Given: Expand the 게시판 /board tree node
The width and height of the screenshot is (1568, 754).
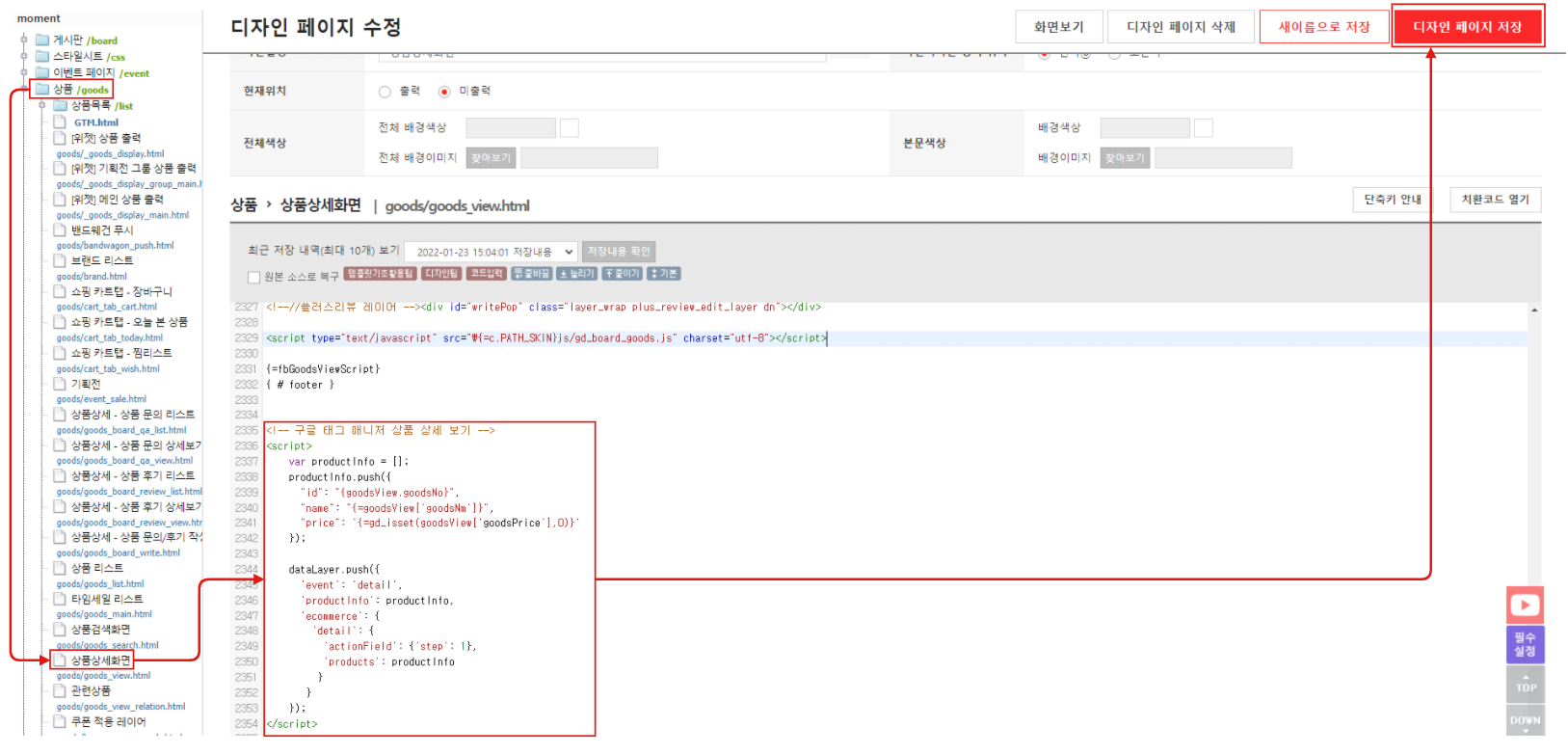Looking at the screenshot, I should [24, 40].
